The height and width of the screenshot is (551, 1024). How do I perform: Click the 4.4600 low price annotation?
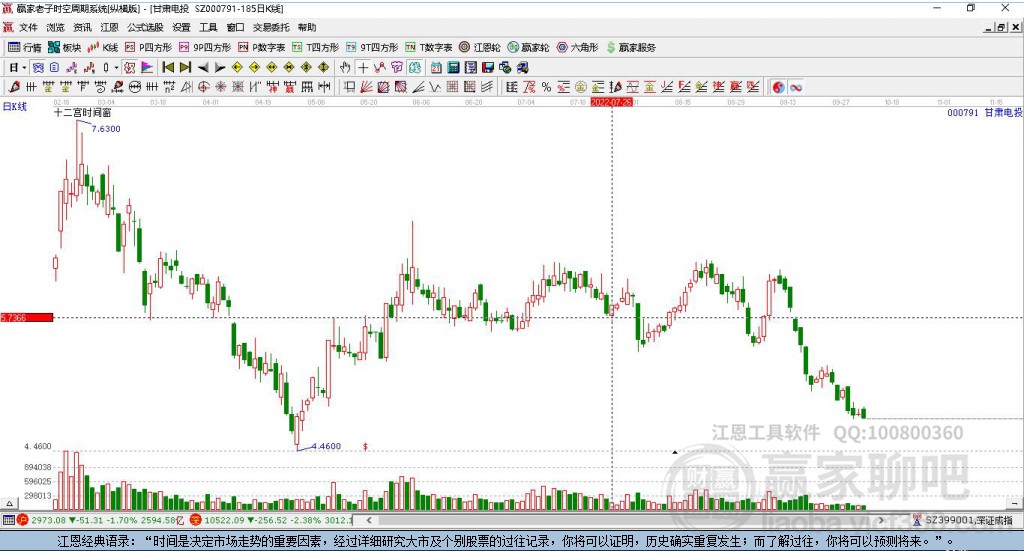[x=326, y=446]
